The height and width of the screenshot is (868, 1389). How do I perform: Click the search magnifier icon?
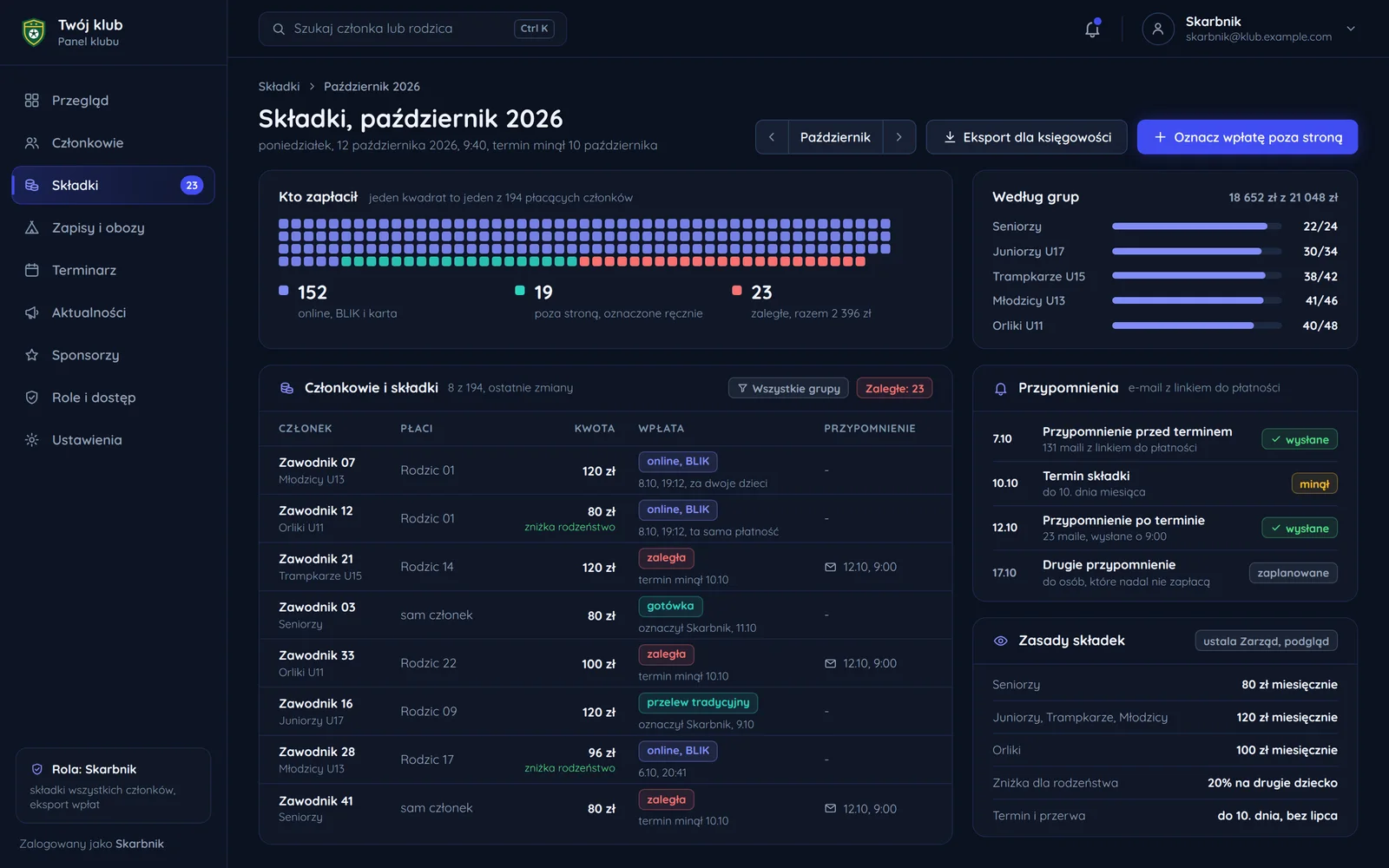(x=279, y=29)
